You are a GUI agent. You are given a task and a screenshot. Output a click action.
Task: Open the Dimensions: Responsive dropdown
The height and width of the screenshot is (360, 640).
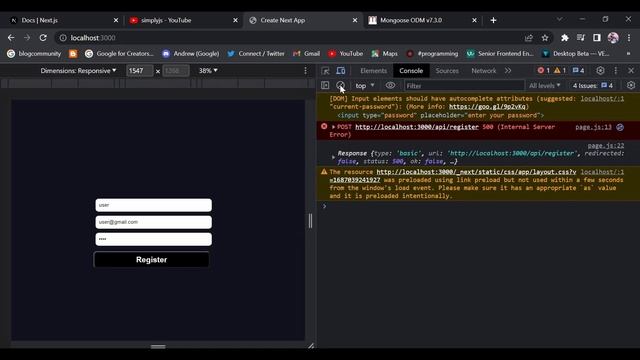click(x=78, y=71)
